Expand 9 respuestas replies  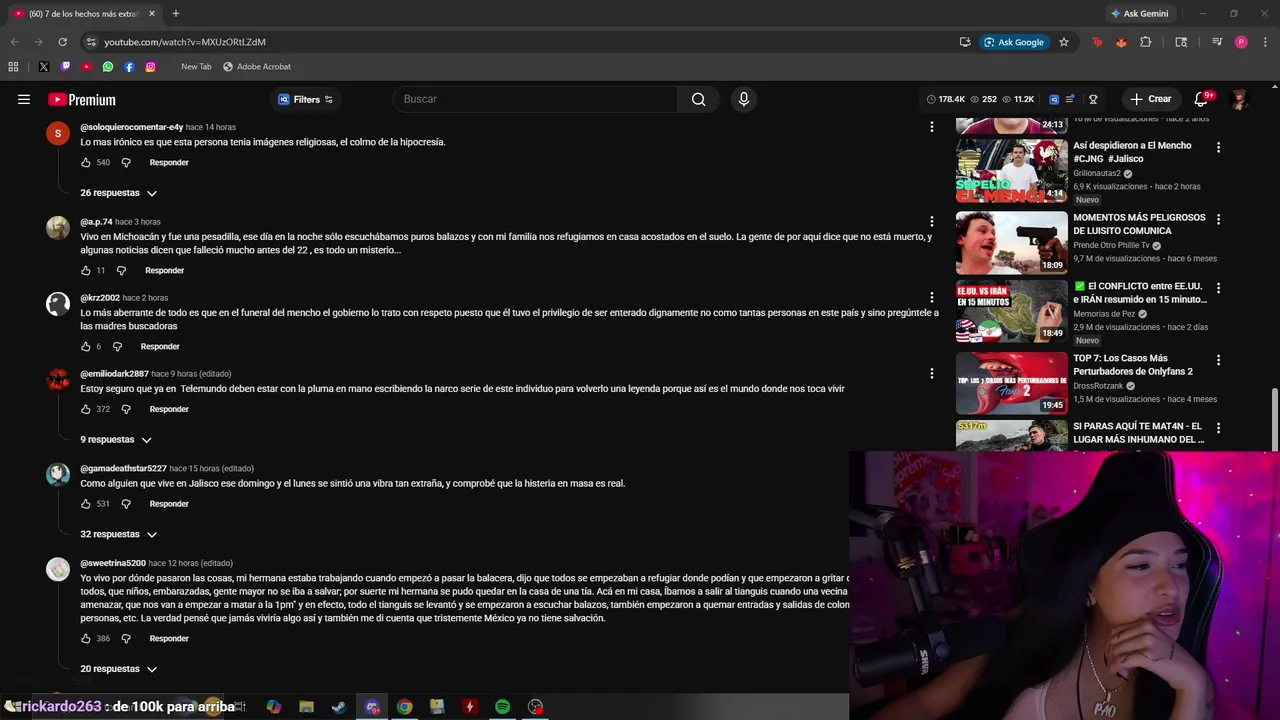(115, 440)
